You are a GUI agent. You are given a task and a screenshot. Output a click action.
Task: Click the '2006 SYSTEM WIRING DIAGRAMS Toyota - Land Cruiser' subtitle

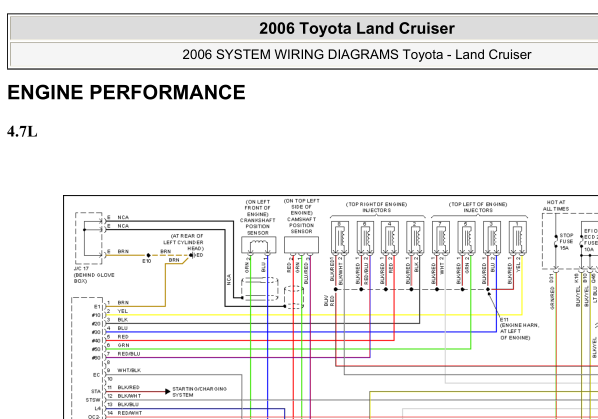(x=357, y=55)
